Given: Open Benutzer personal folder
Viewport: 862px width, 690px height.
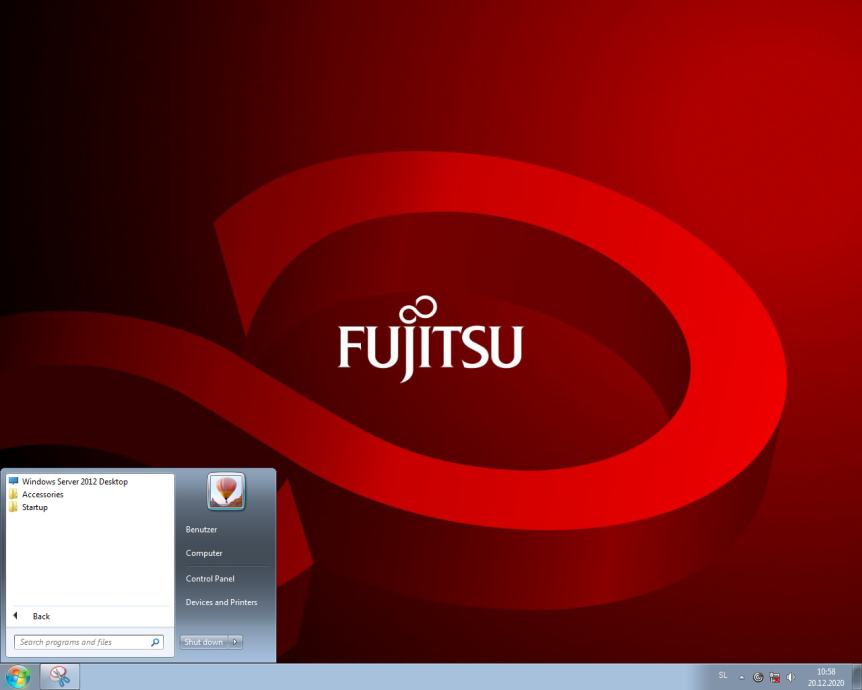Looking at the screenshot, I should pyautogui.click(x=201, y=529).
